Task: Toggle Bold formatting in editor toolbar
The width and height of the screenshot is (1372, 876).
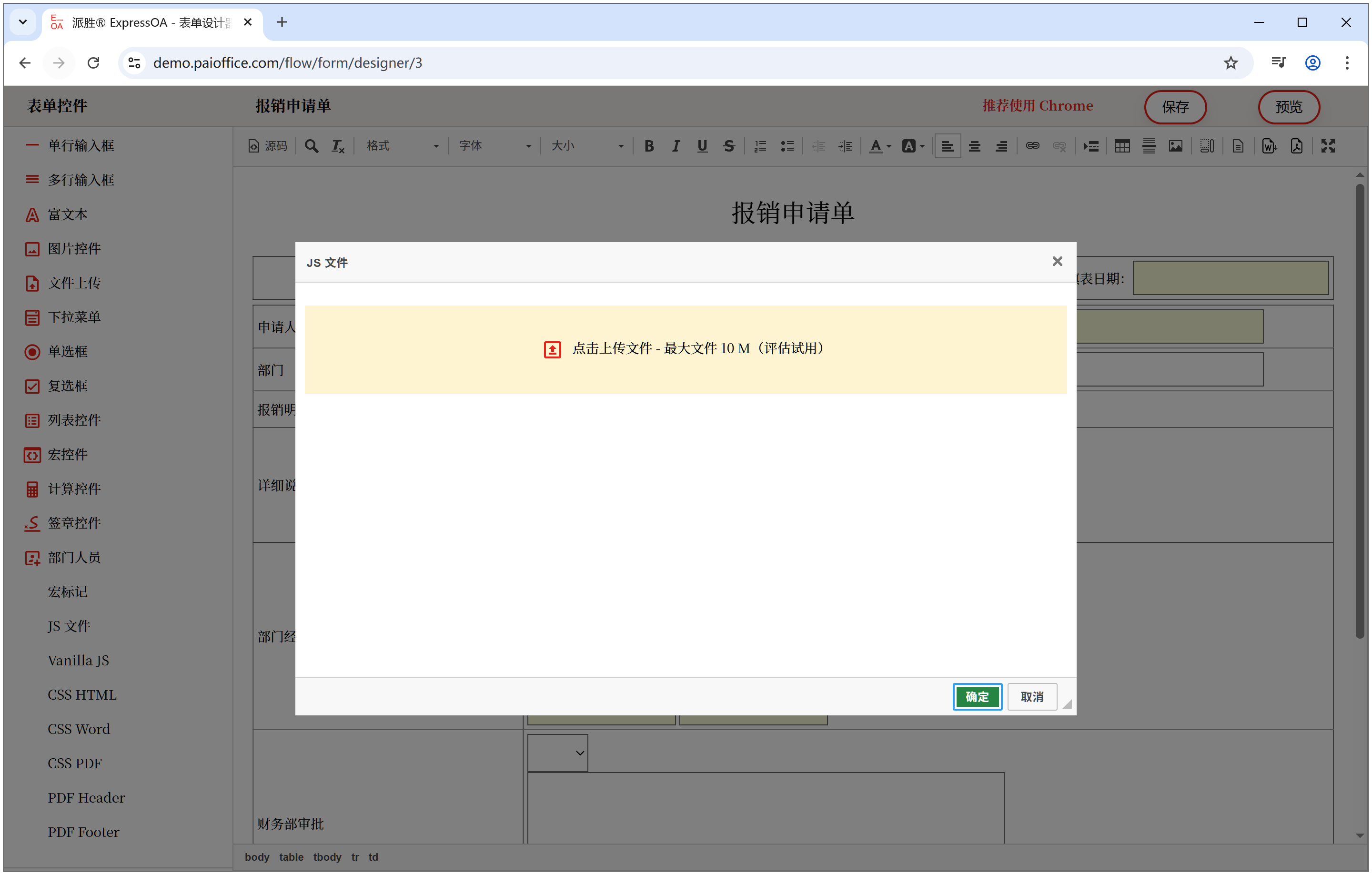Action: point(649,146)
